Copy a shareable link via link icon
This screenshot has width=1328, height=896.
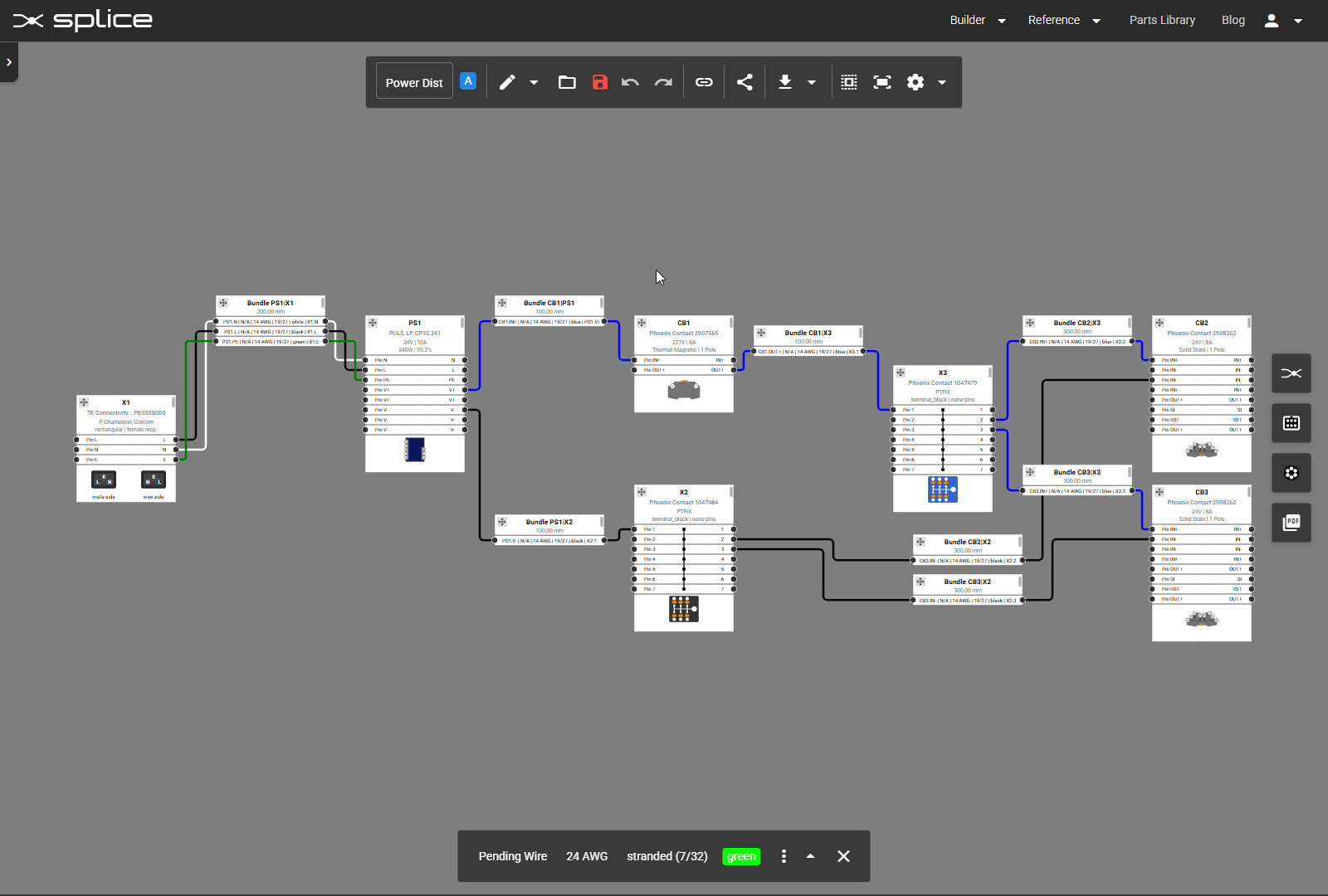pos(705,82)
